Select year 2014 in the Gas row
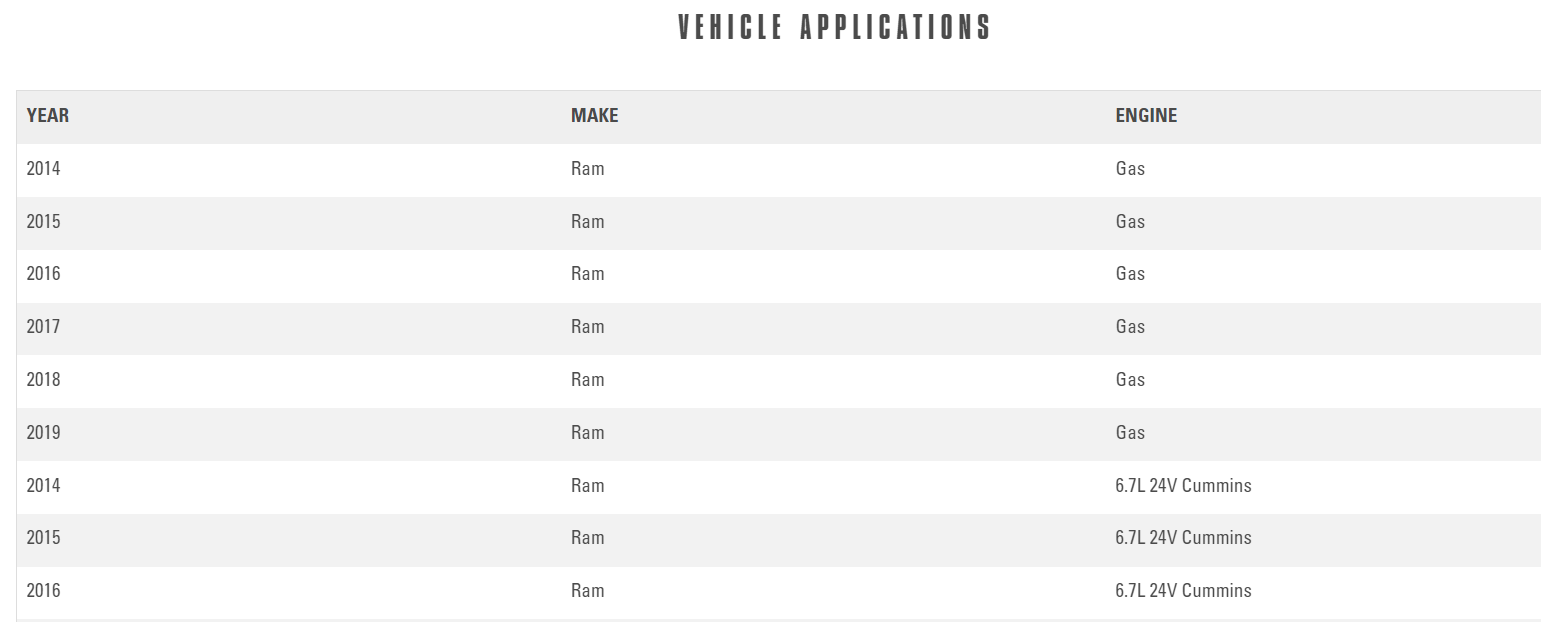The width and height of the screenshot is (1541, 622). click(x=43, y=169)
